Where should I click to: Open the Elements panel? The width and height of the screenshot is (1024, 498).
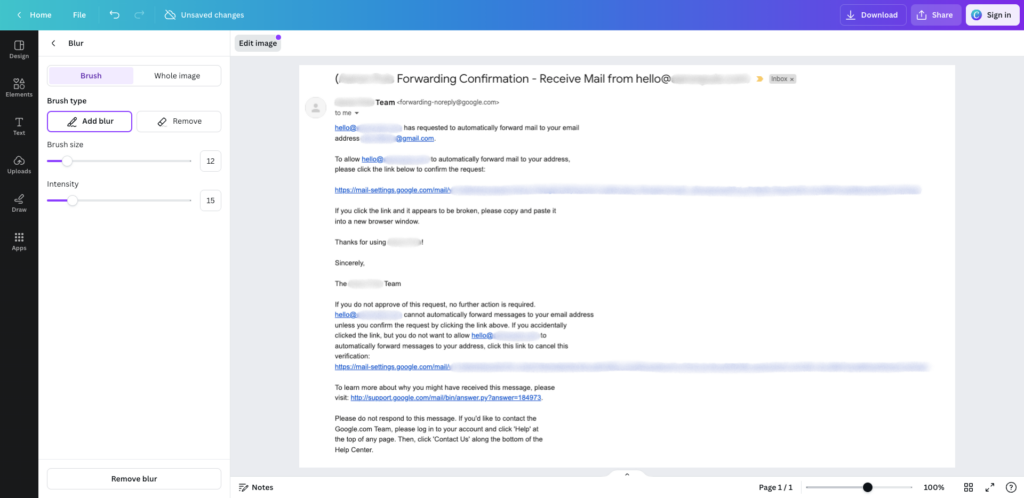pyautogui.click(x=19, y=88)
